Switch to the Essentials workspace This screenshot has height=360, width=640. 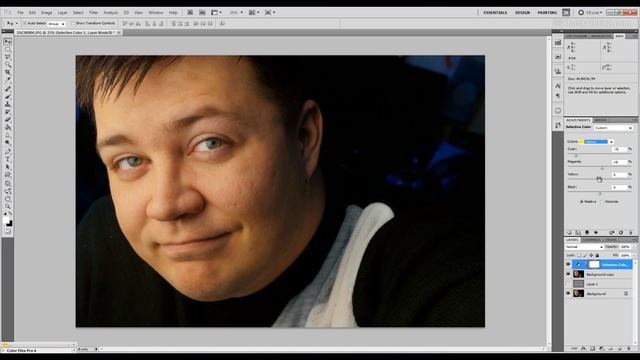pyautogui.click(x=495, y=13)
